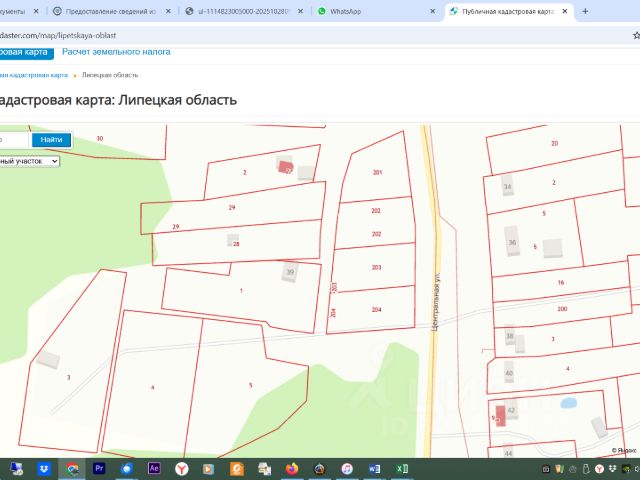
Task: Open the media player taskbar icon
Action: pos(209,469)
